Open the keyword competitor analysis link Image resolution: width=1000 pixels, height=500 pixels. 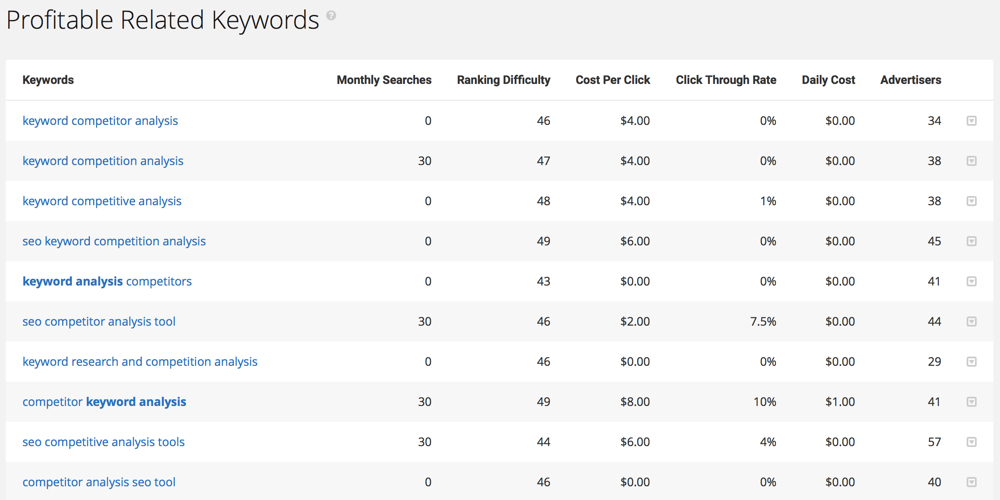pos(100,121)
